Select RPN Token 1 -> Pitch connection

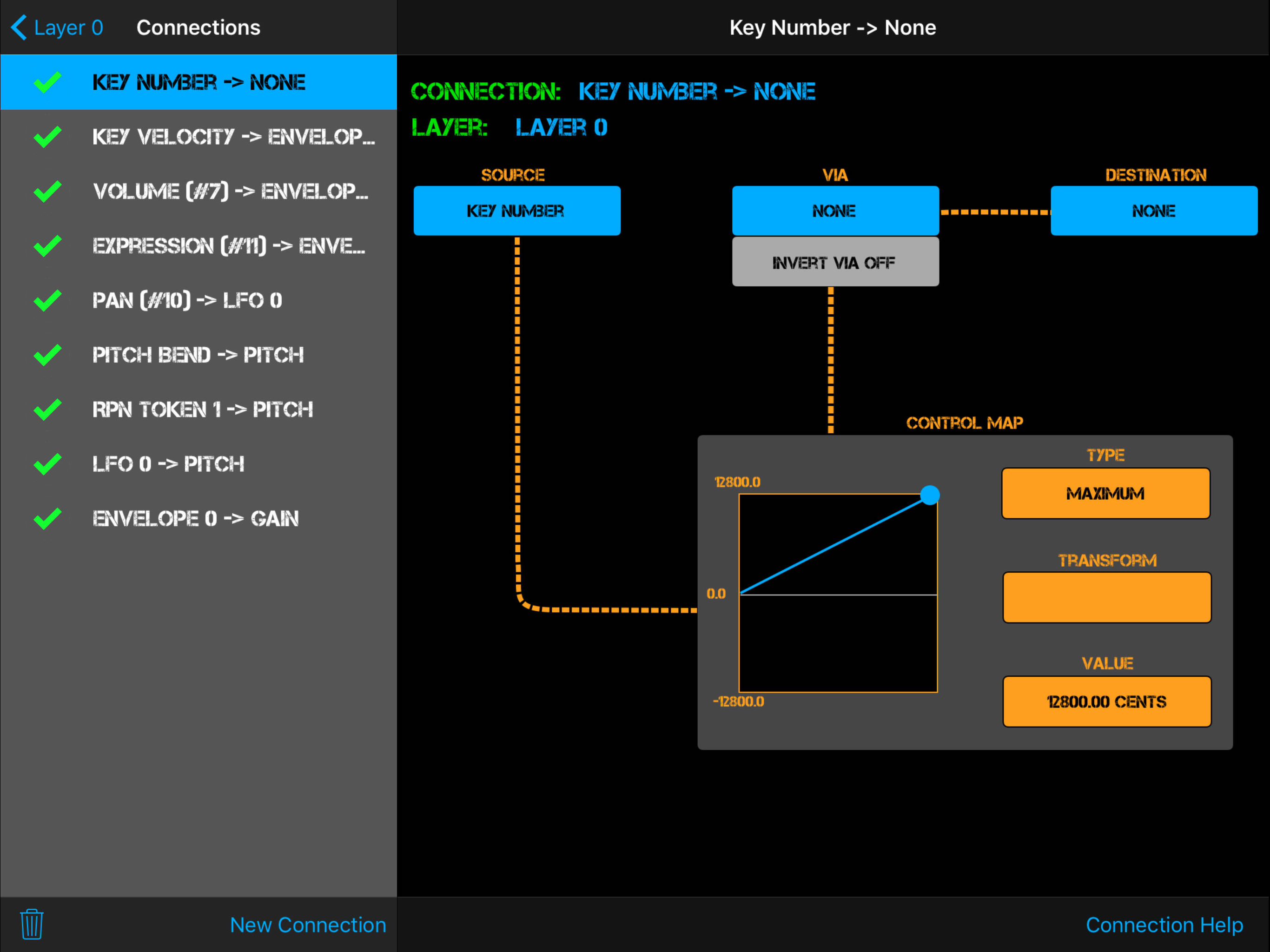(x=202, y=410)
